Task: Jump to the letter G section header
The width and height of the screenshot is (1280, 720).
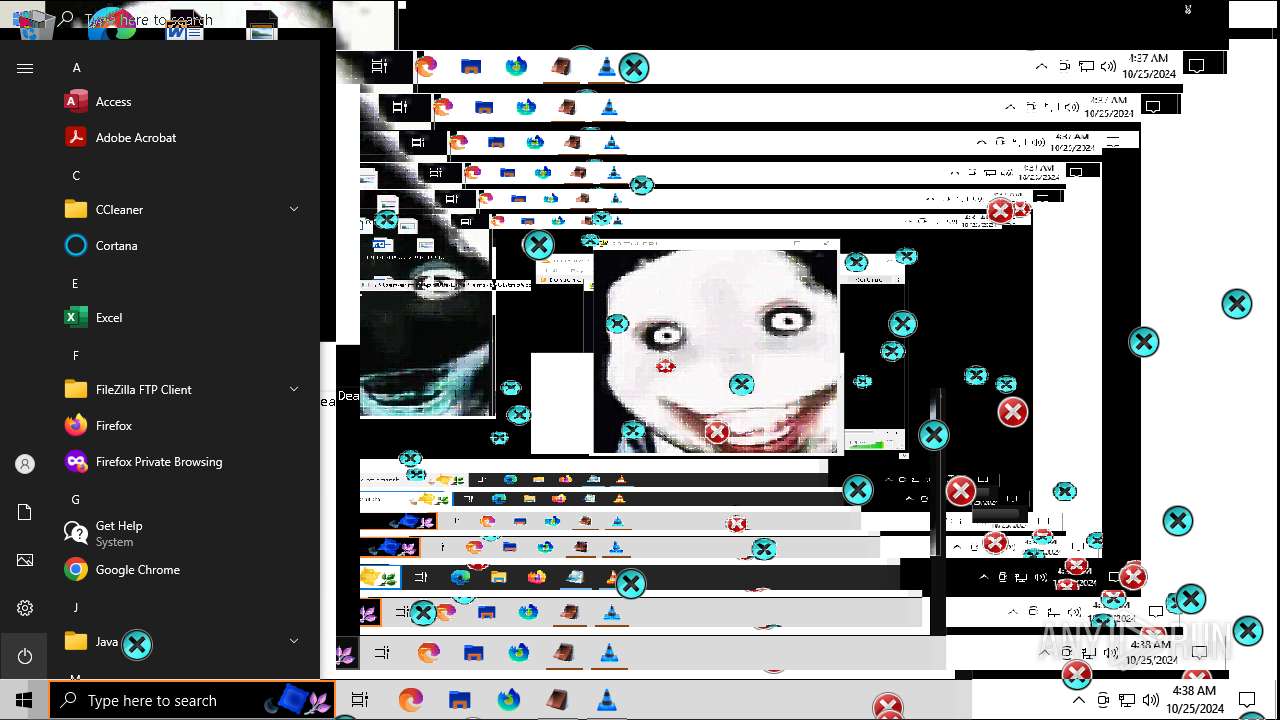Action: (x=76, y=500)
